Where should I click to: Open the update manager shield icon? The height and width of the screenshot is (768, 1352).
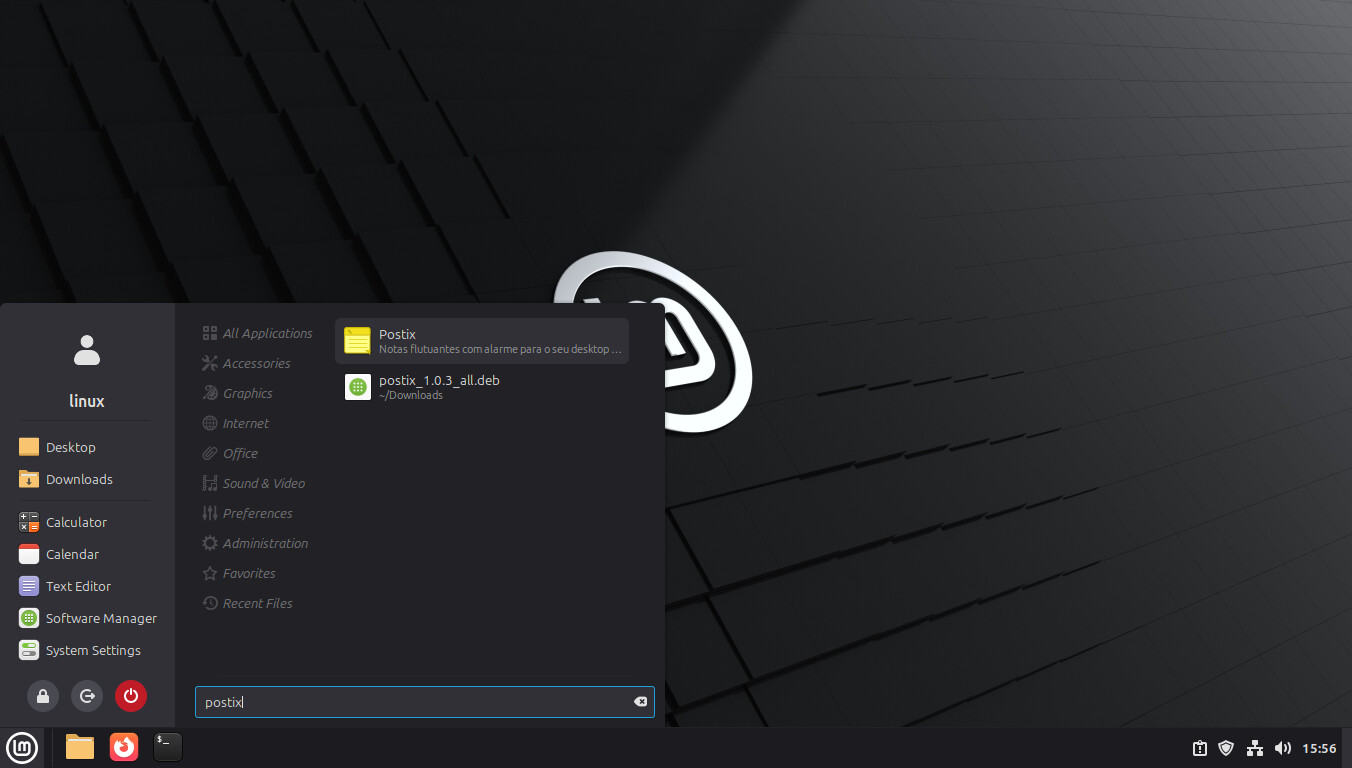click(1226, 748)
